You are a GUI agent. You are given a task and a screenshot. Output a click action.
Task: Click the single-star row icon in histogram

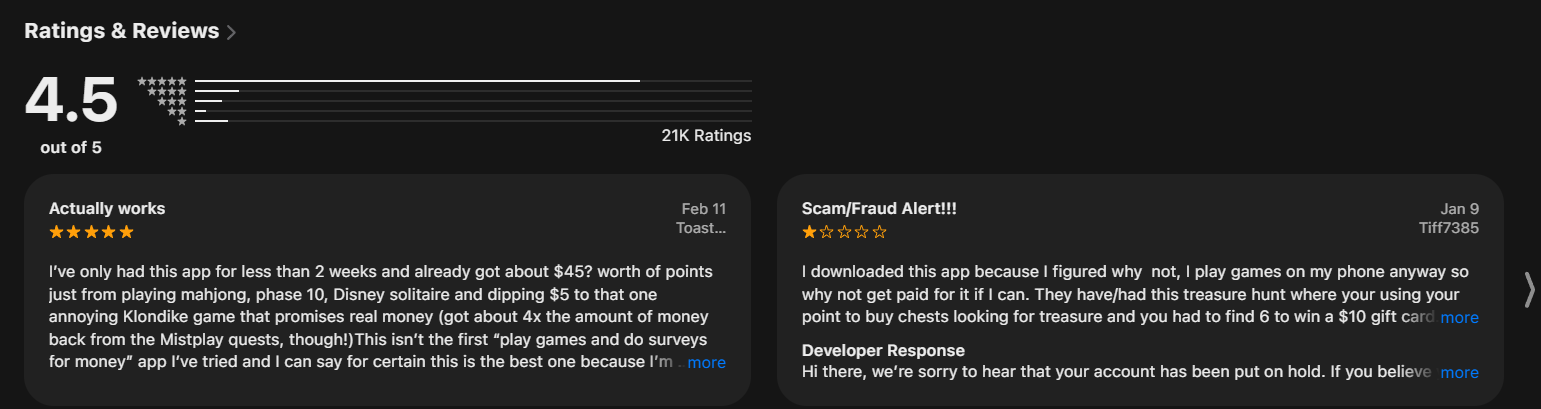click(x=182, y=122)
